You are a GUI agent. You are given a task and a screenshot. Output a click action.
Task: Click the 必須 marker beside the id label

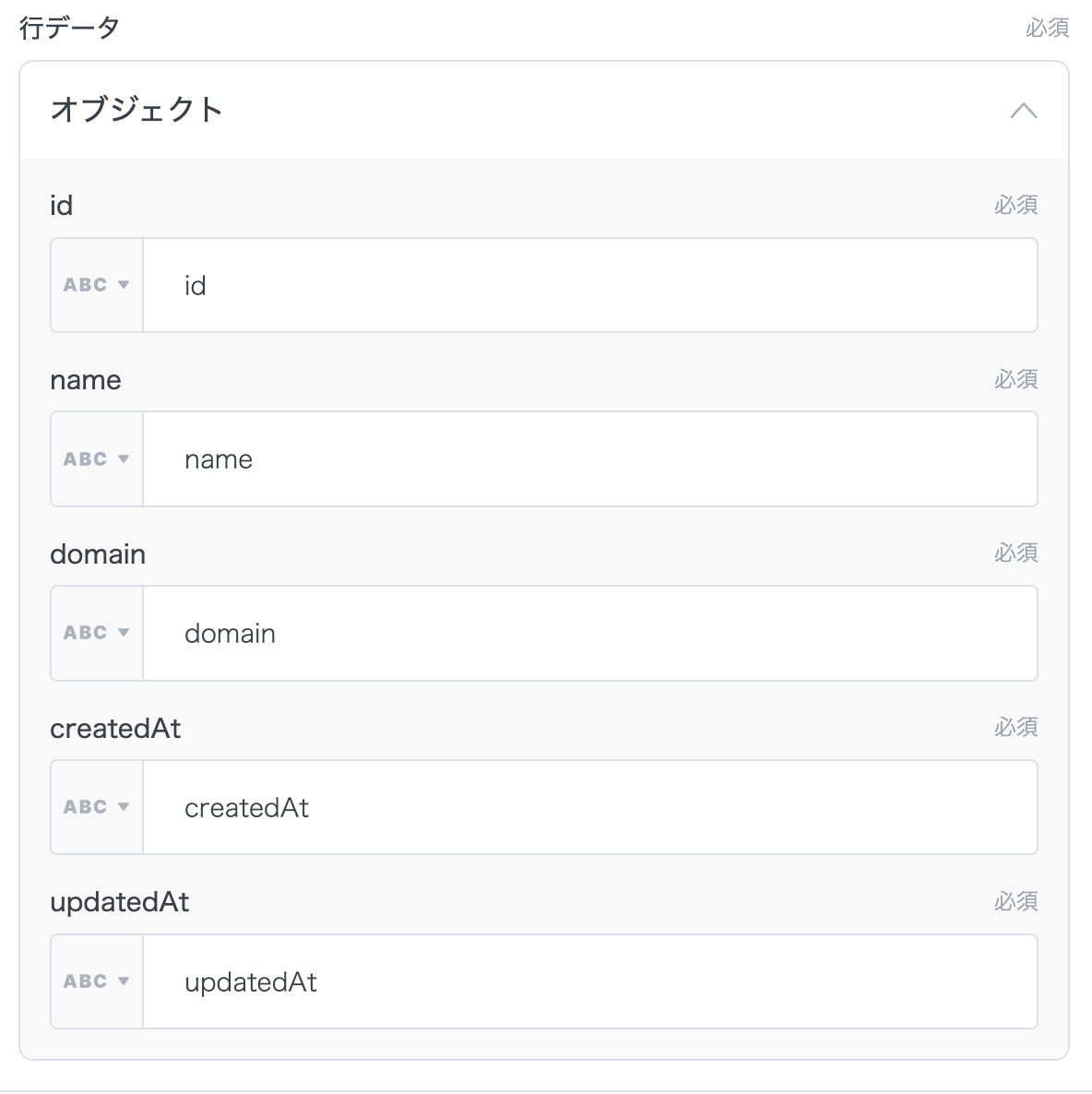click(x=1015, y=205)
